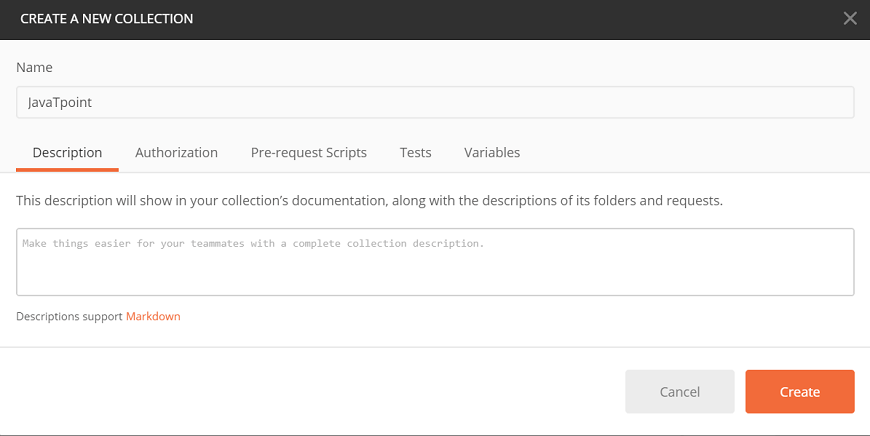Viewport: 870px width, 436px height.
Task: Focus the collection description text area
Action: (x=435, y=262)
